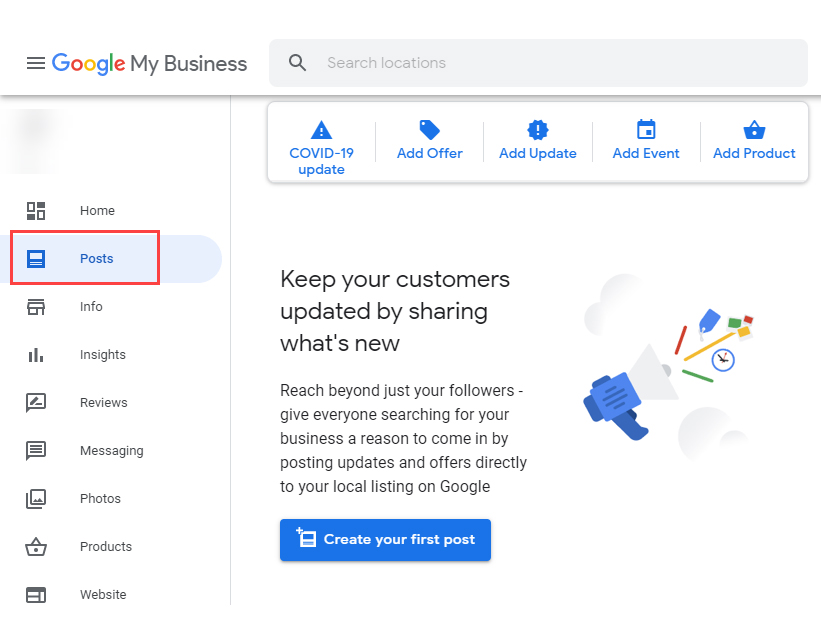Click the Add Event calendar icon
Image resolution: width=821 pixels, height=644 pixels.
pos(646,129)
